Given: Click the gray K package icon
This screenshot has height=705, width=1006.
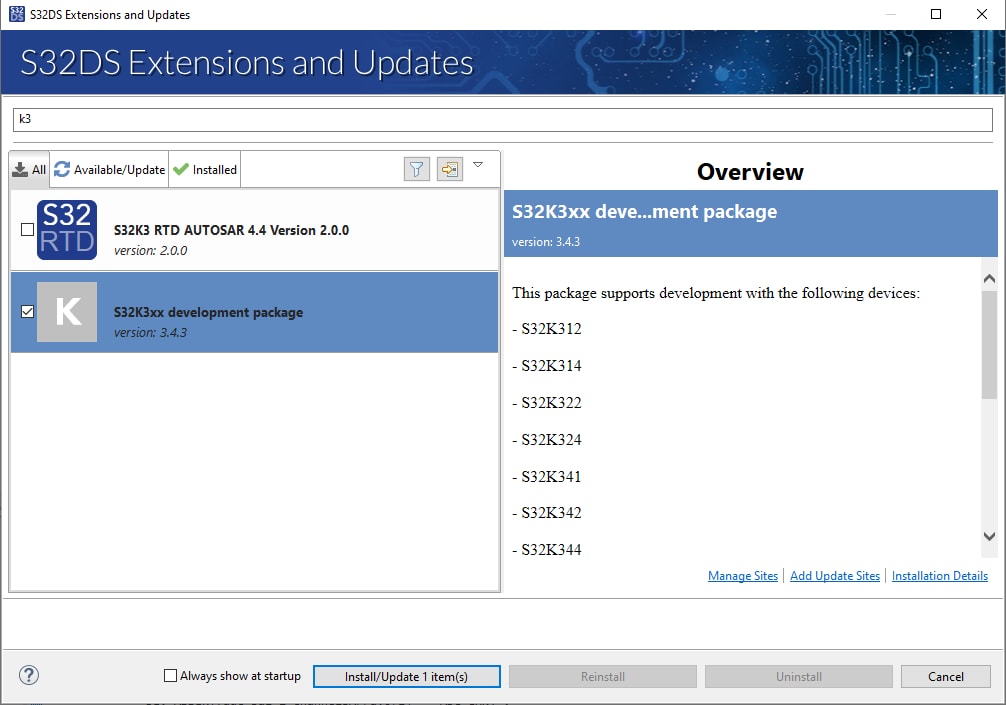Looking at the screenshot, I should pos(67,312).
